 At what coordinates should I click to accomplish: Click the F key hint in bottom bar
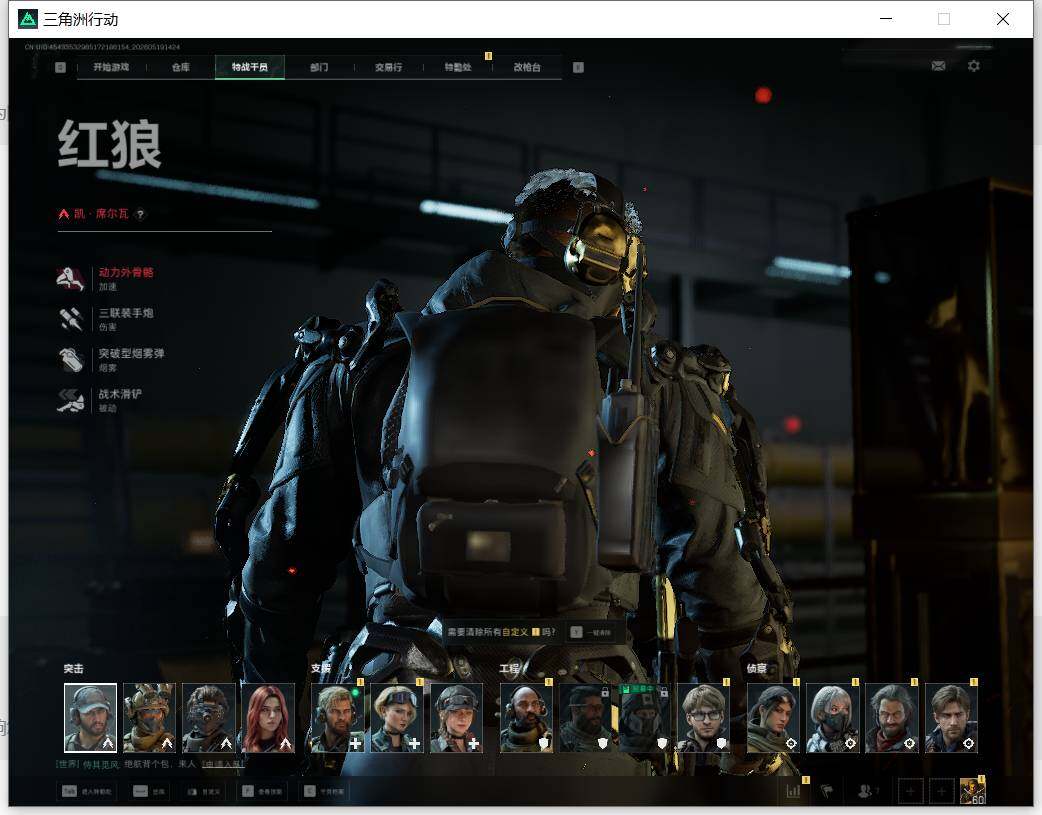247,791
